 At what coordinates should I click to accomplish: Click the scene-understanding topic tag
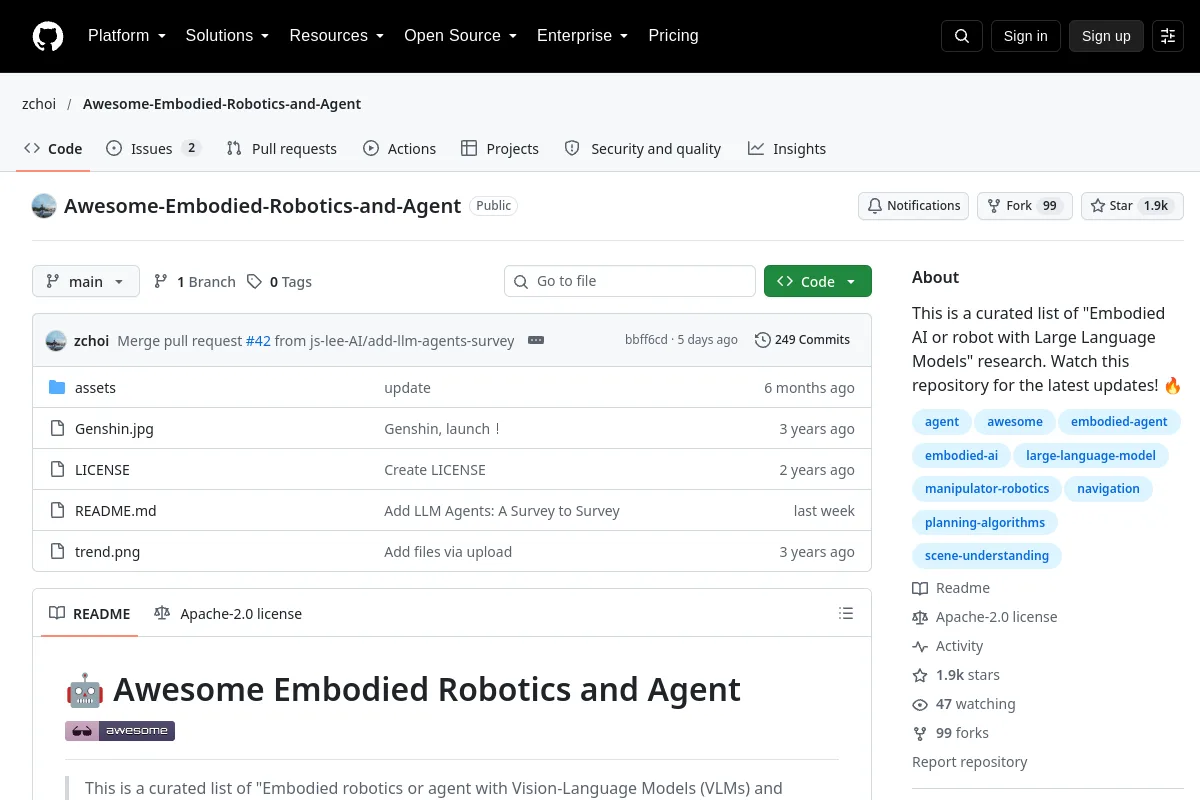point(987,556)
